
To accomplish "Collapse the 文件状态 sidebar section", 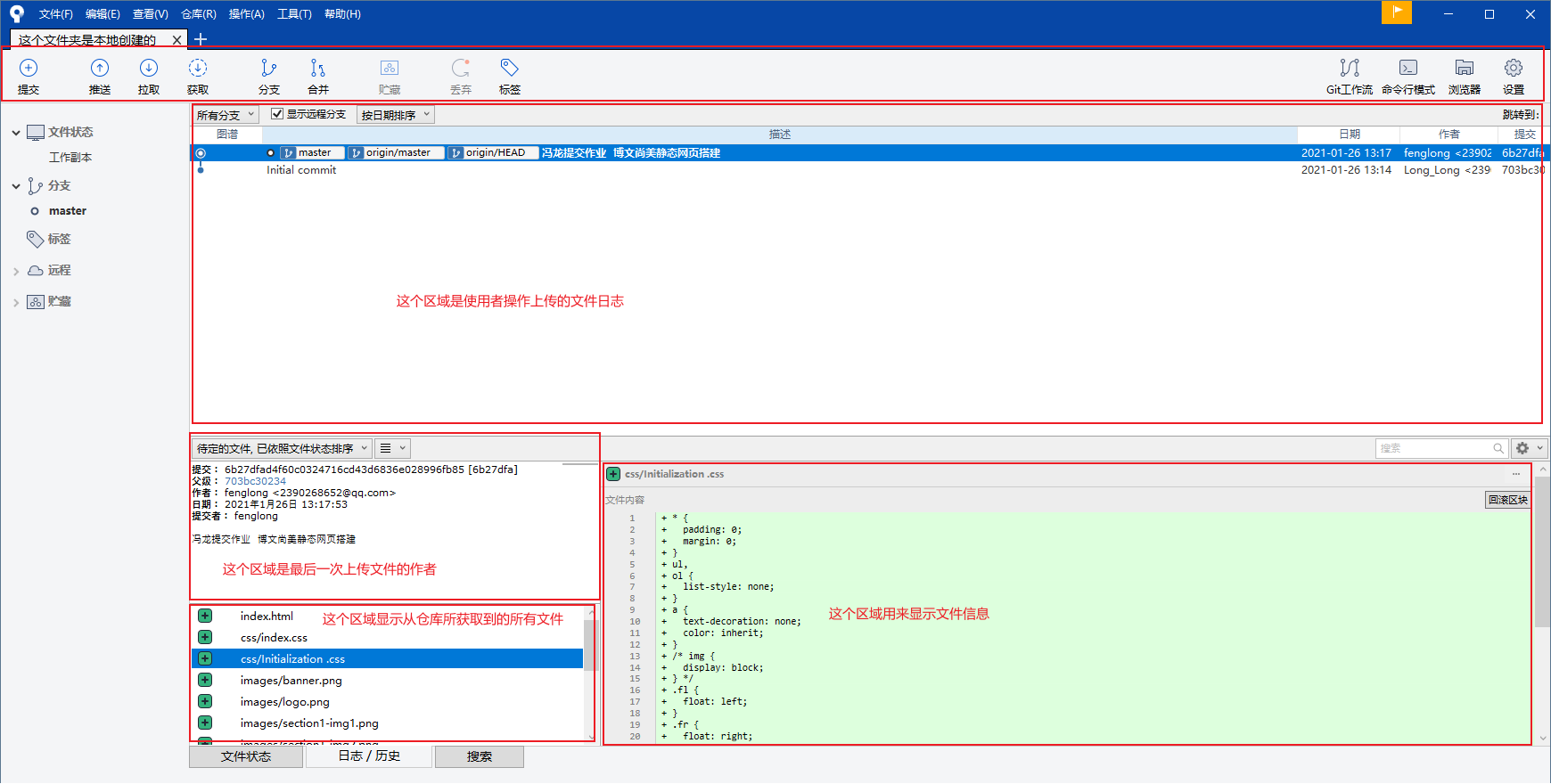I will tap(16, 133).
